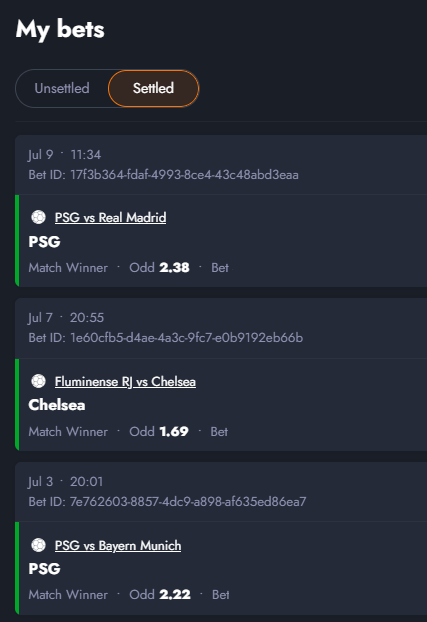Click the odd value 2.38

click(x=174, y=268)
